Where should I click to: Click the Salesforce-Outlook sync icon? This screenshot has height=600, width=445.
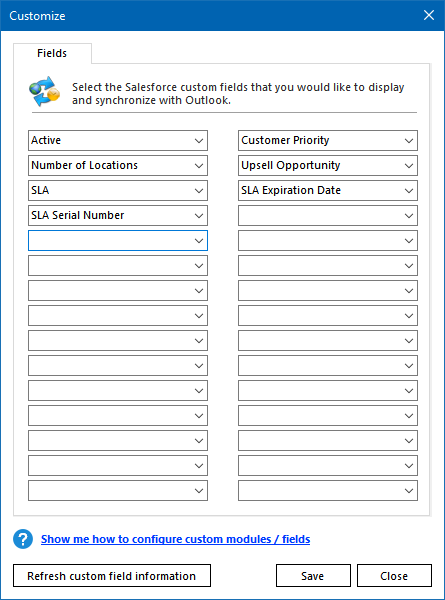coord(44,91)
